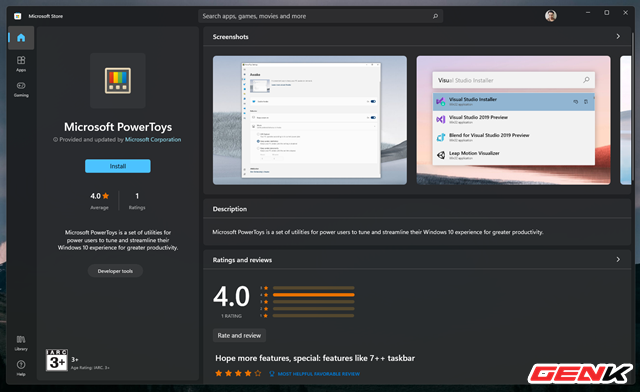The image size is (640, 392).
Task: Click the 'Microsoft PowerToys' app title
Action: (118, 127)
